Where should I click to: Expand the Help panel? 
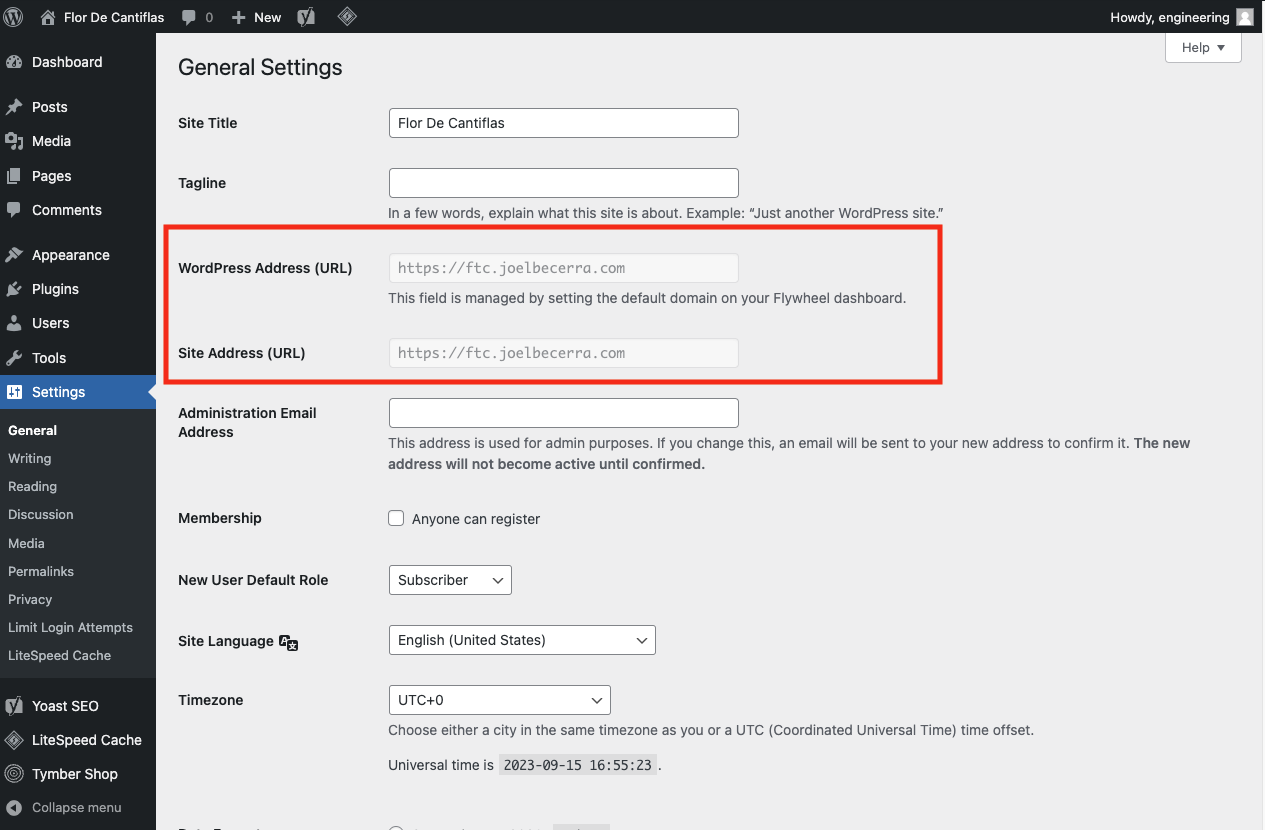(1202, 47)
